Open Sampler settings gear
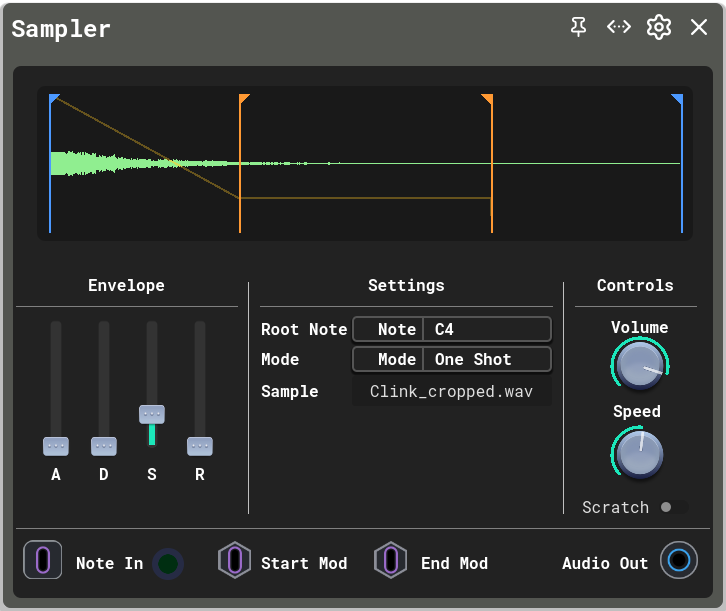Screen dimensions: 726x611 (x=658, y=27)
